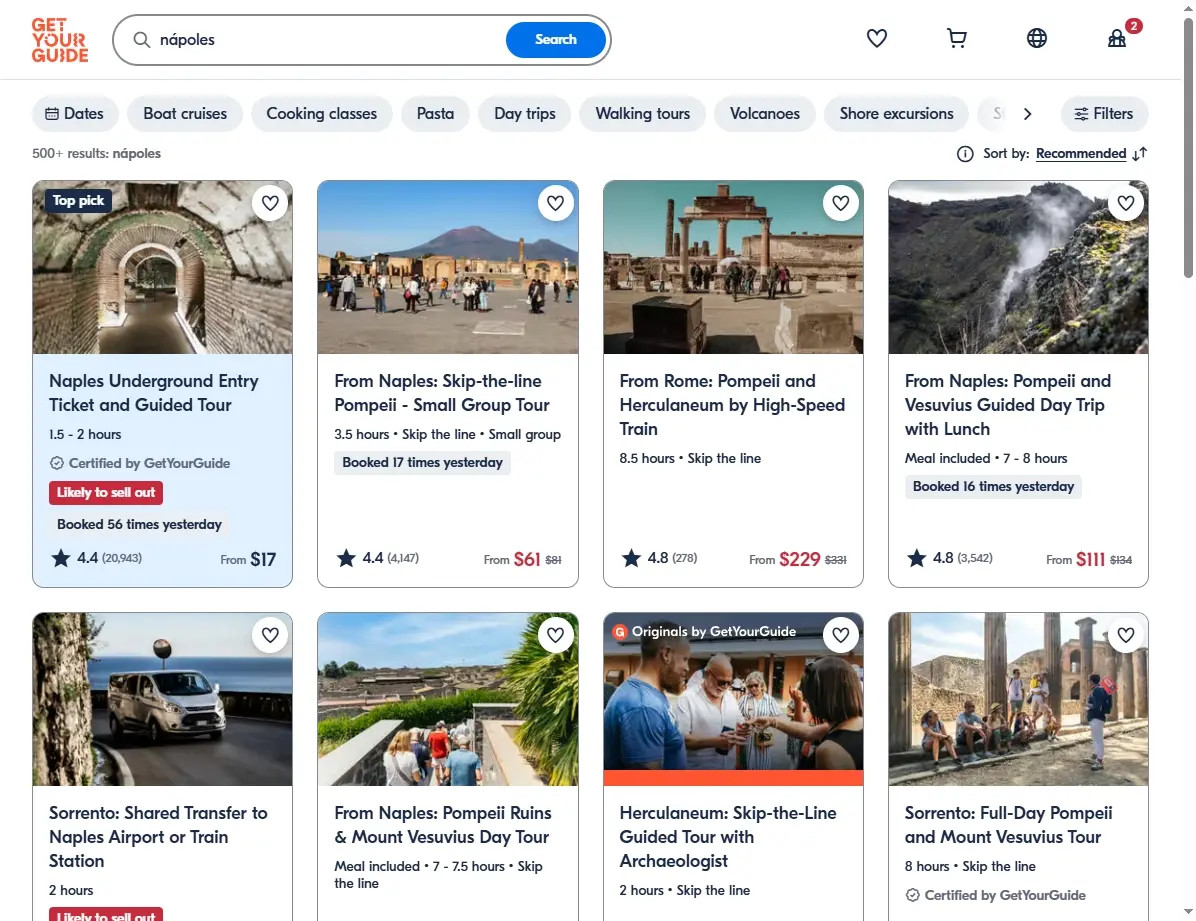Select the Cooking classes category chip

(x=321, y=114)
